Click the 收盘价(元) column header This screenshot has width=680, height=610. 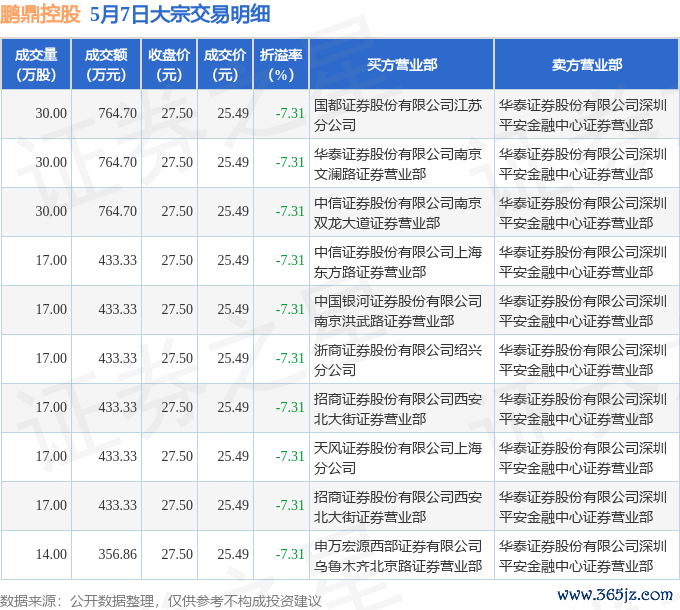[x=169, y=65]
